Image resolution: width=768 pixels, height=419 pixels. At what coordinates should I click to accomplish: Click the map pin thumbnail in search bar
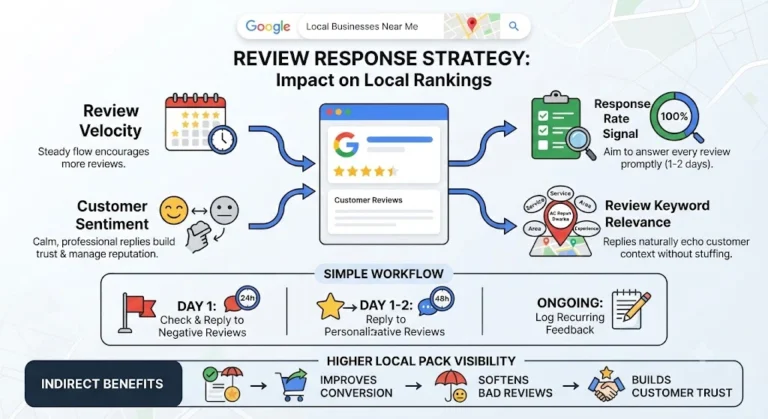coord(472,26)
